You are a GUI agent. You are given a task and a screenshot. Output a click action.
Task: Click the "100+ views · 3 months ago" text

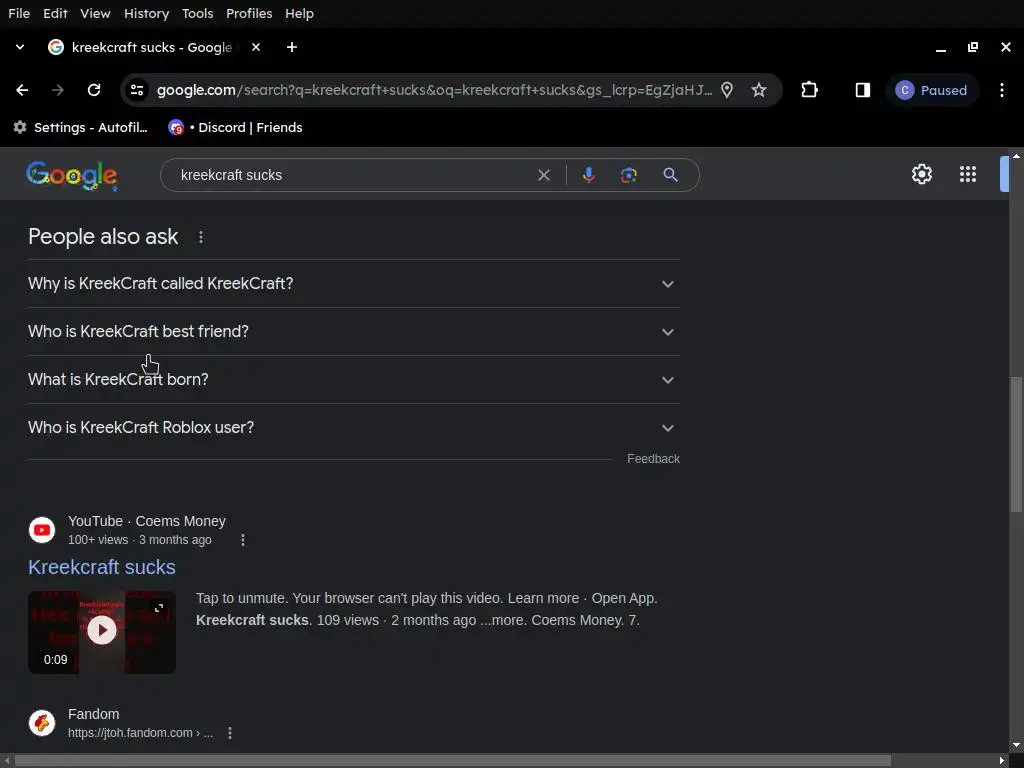140,540
